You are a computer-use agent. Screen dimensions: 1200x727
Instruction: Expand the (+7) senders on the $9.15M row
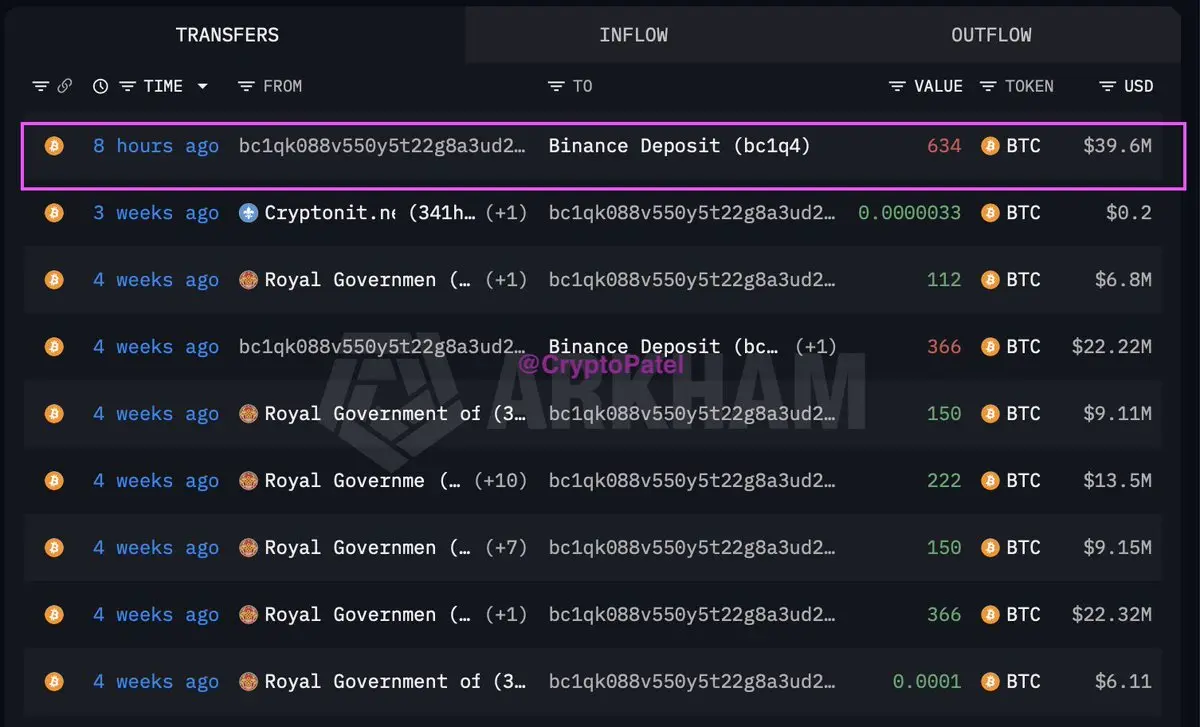click(505, 548)
